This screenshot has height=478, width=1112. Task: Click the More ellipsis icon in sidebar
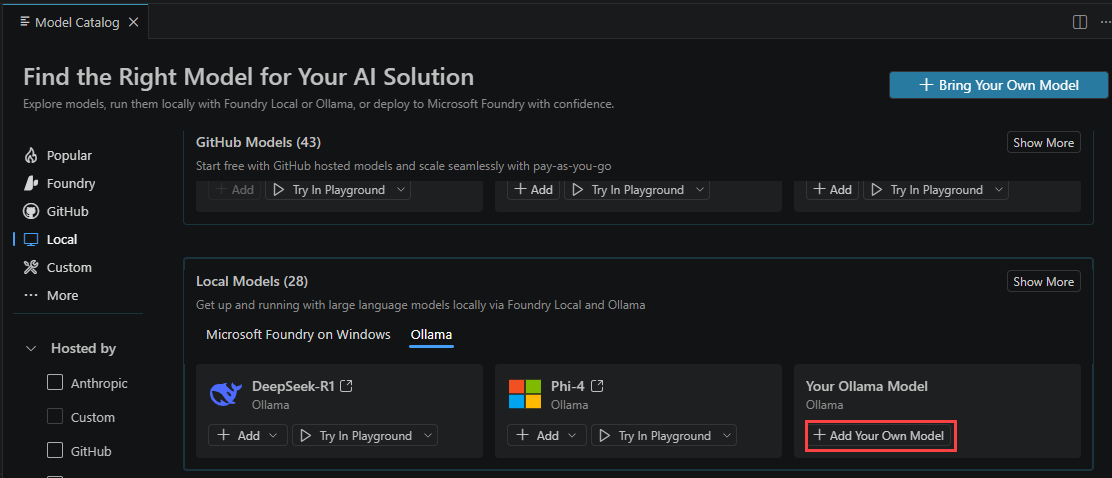pyautogui.click(x=30, y=295)
